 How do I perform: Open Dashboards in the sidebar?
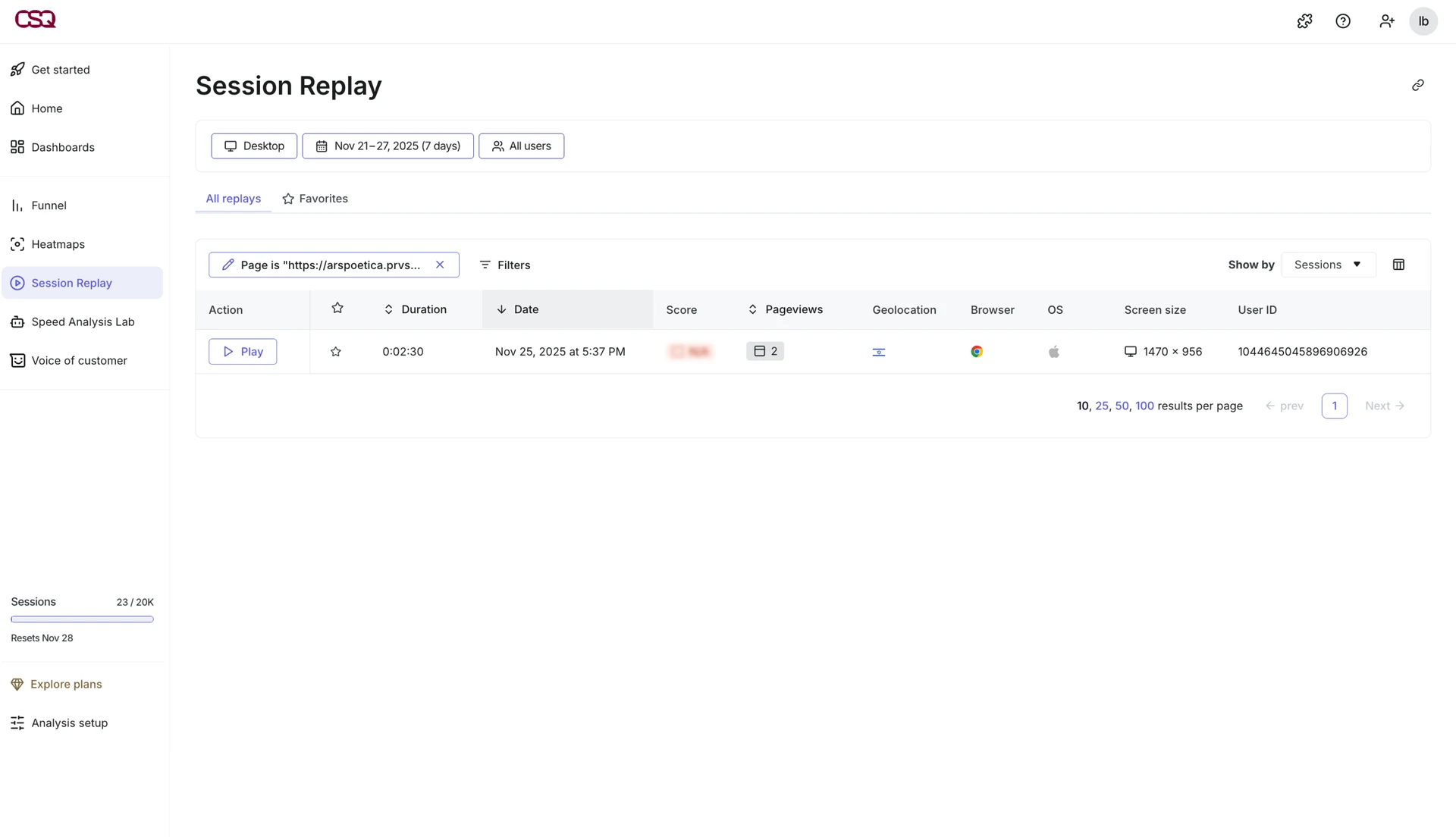pos(82,147)
